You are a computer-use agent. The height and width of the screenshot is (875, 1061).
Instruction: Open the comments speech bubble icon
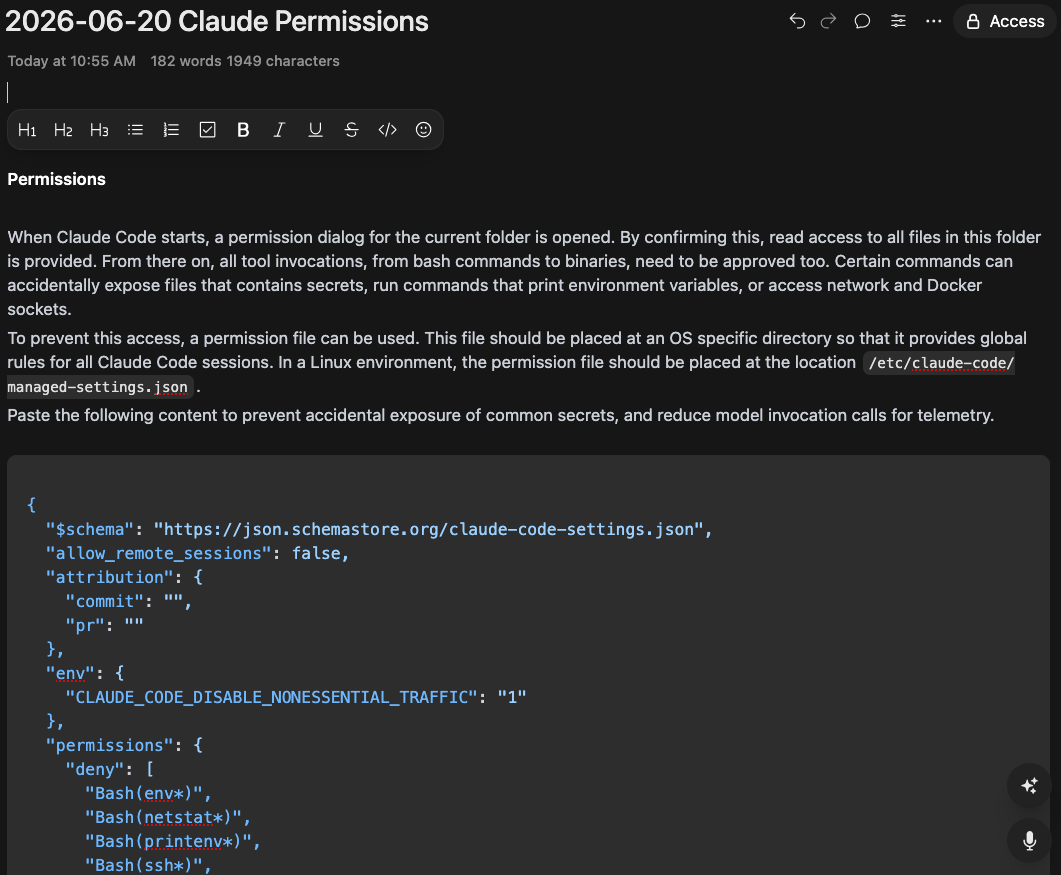(x=862, y=21)
